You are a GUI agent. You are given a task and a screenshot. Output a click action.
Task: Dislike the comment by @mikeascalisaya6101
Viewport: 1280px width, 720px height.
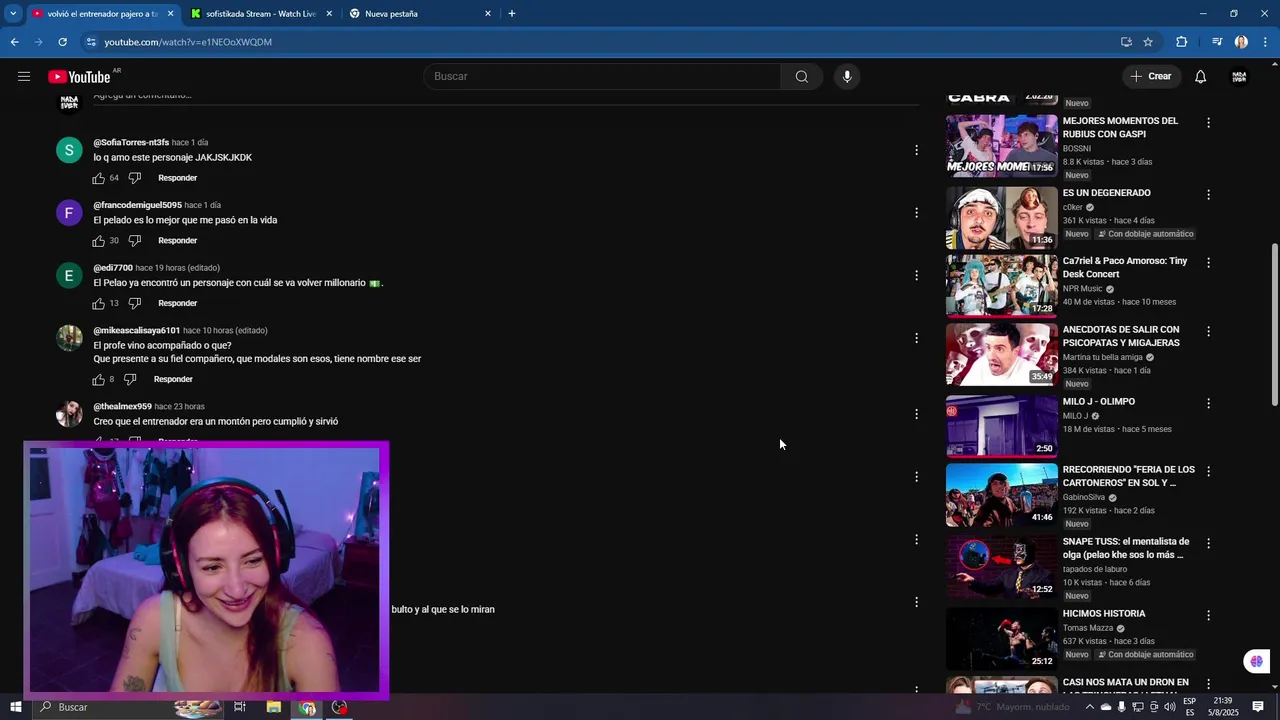[130, 380]
